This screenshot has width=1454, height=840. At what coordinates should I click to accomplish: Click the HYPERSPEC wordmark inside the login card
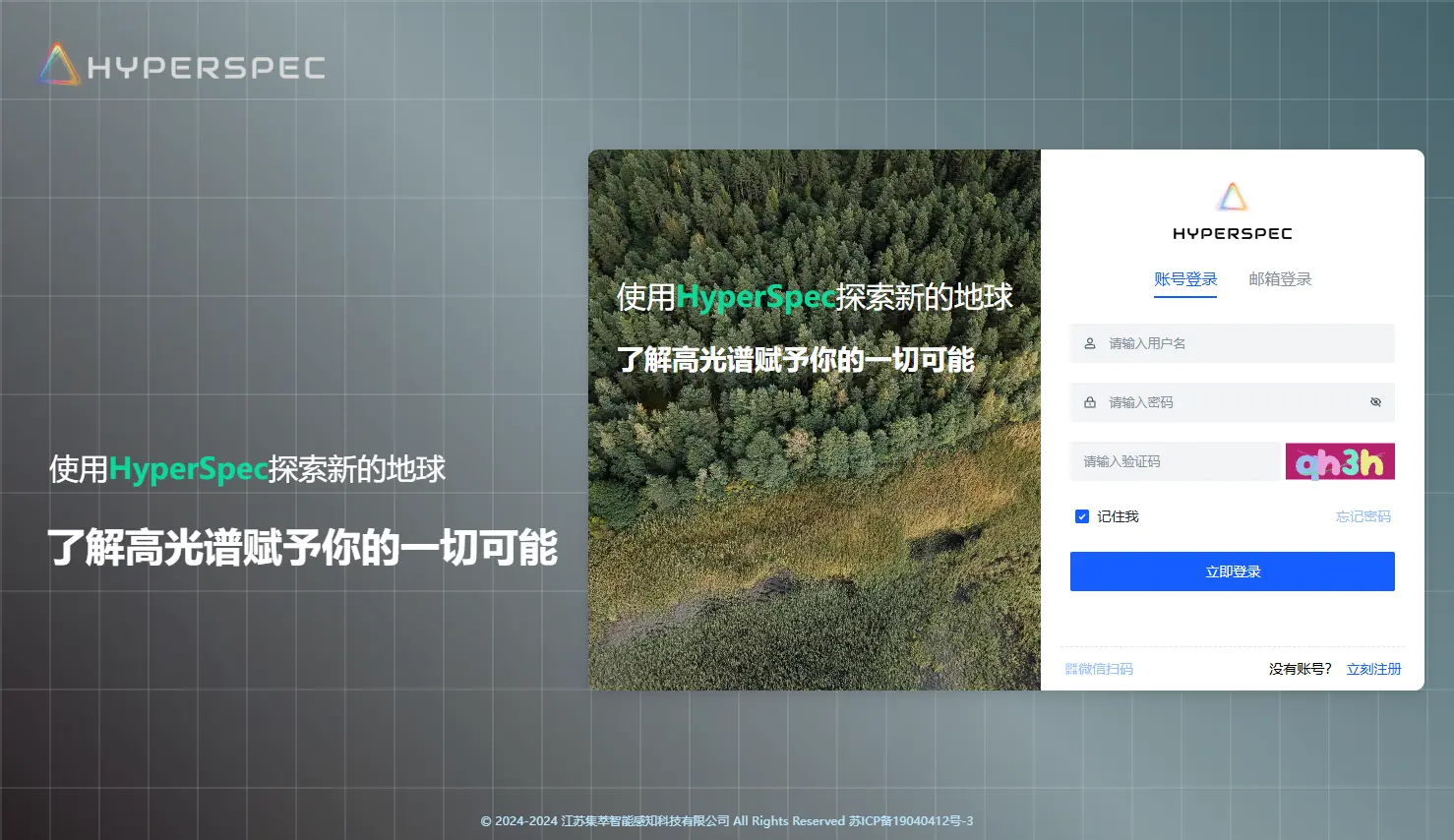pos(1232,234)
